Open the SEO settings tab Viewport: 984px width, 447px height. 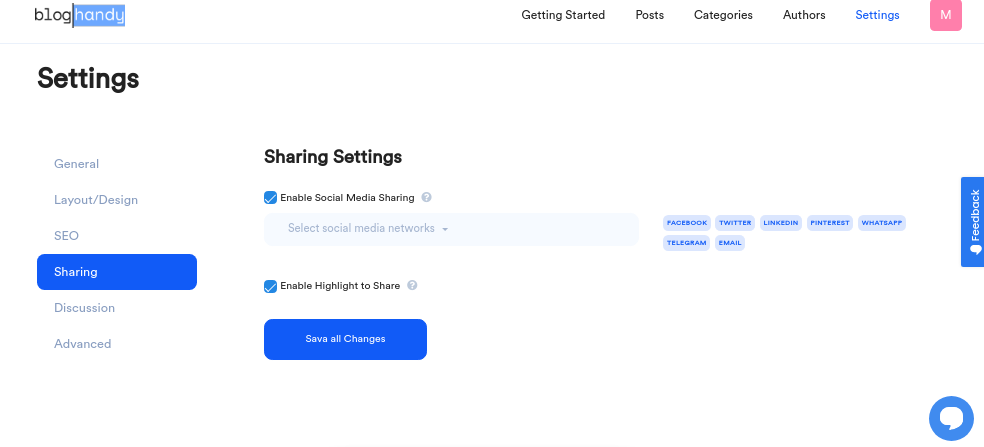point(66,236)
